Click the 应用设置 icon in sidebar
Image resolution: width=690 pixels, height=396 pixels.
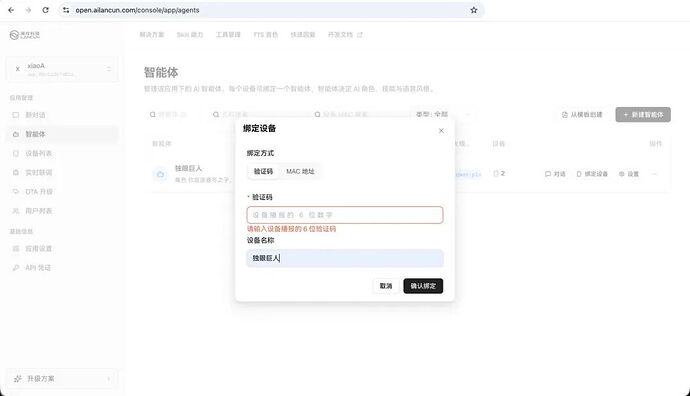16,249
